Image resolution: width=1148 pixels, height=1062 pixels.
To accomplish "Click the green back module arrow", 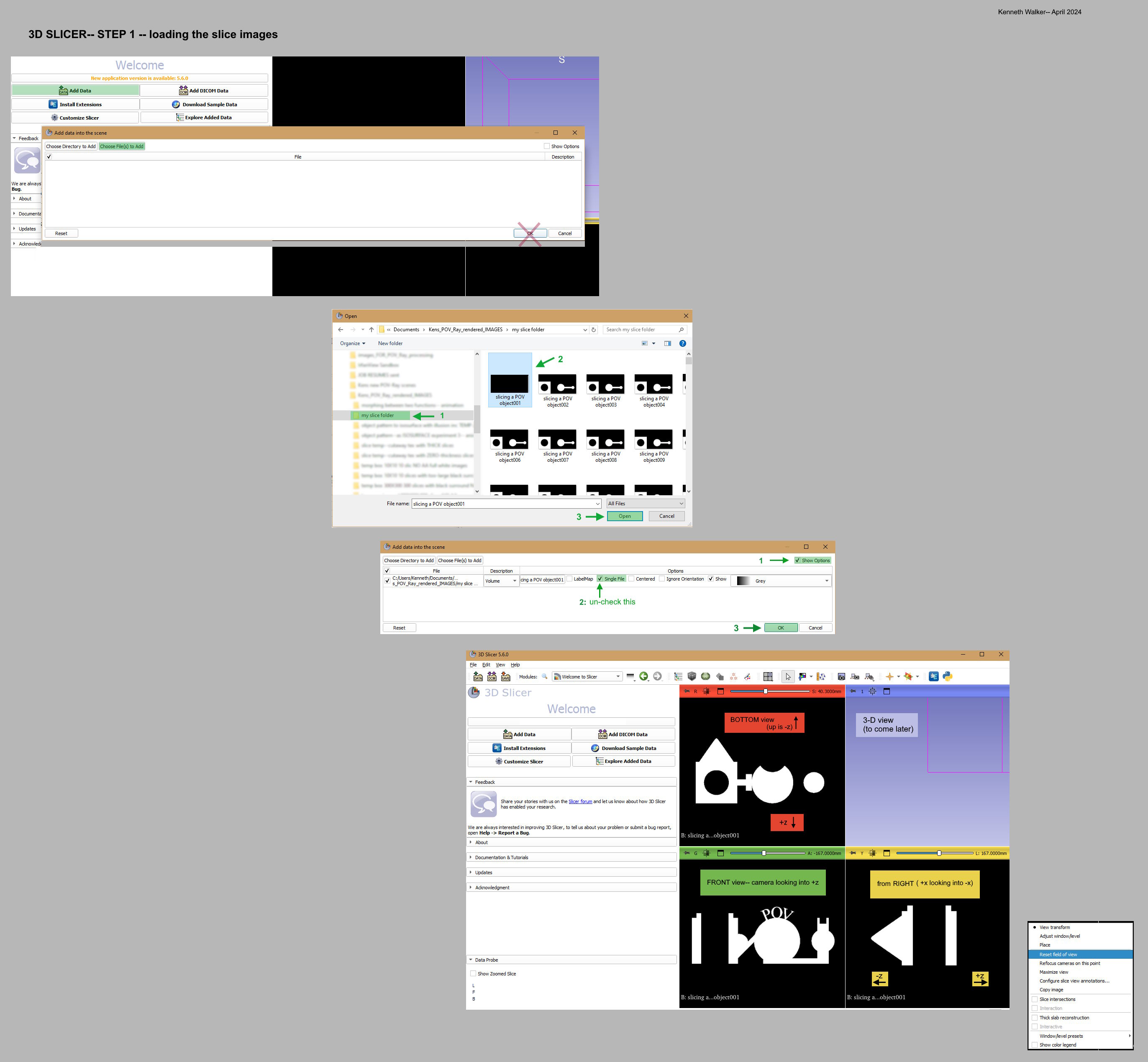I will coord(643,676).
